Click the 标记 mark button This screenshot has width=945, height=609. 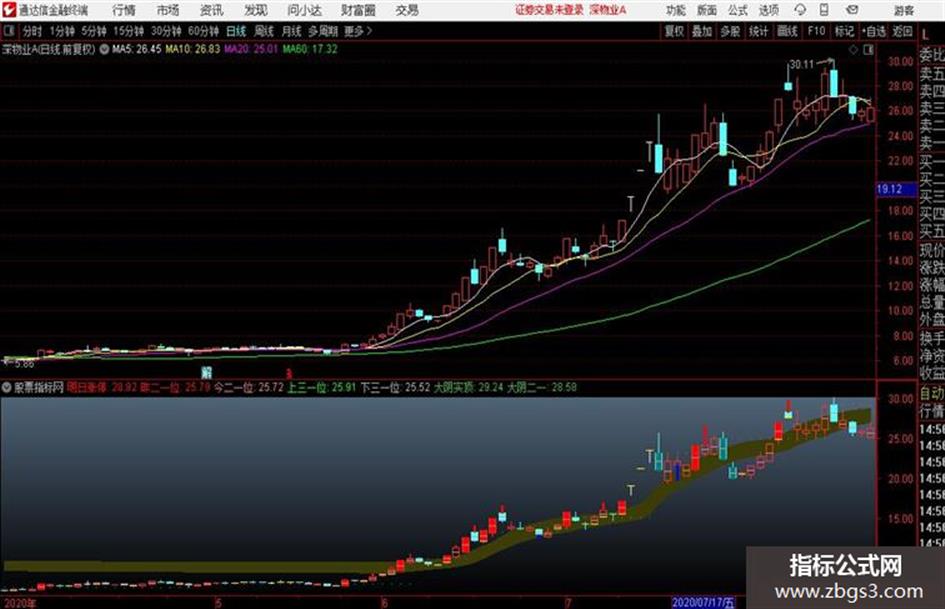(x=844, y=31)
